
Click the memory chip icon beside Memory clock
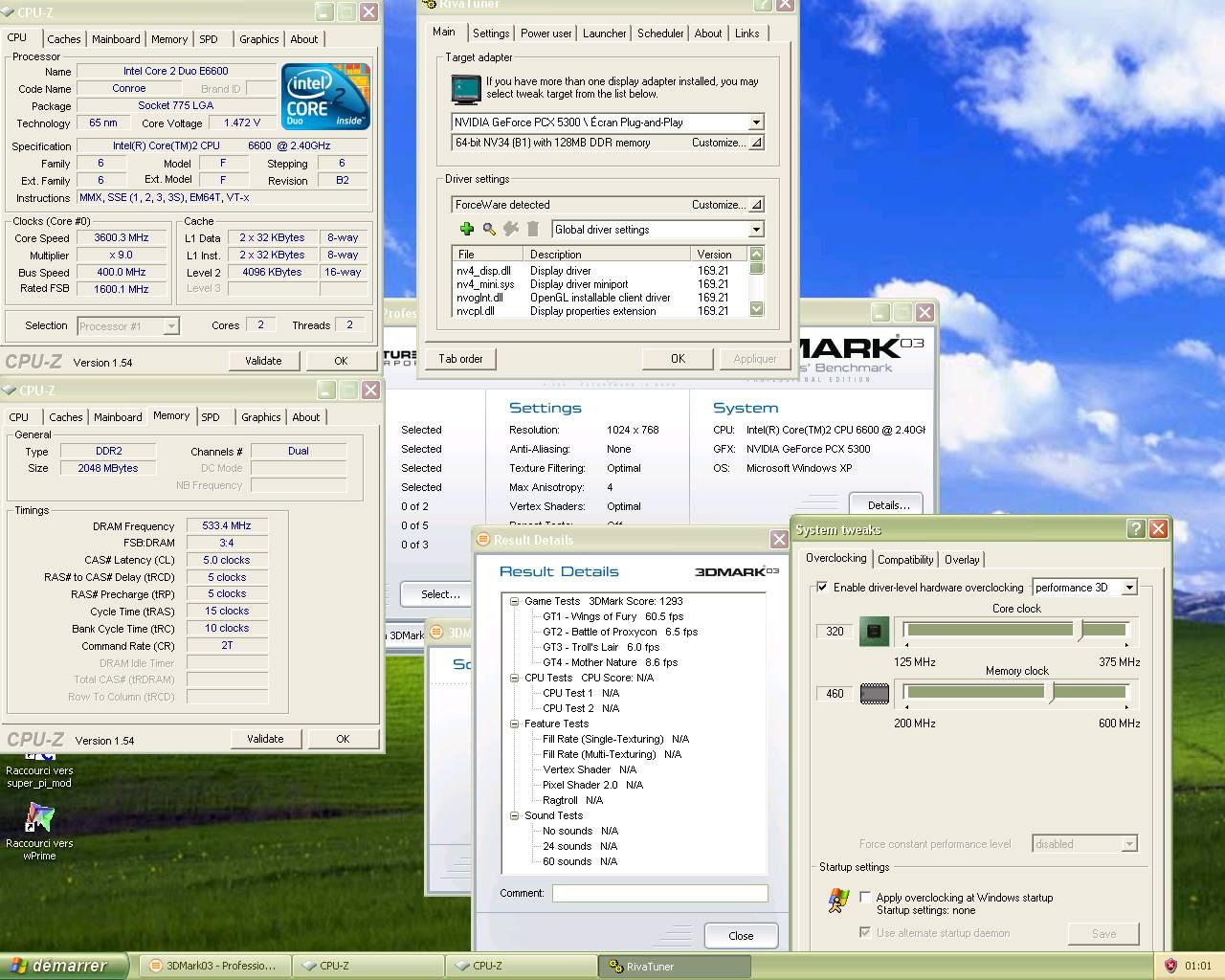coord(874,694)
